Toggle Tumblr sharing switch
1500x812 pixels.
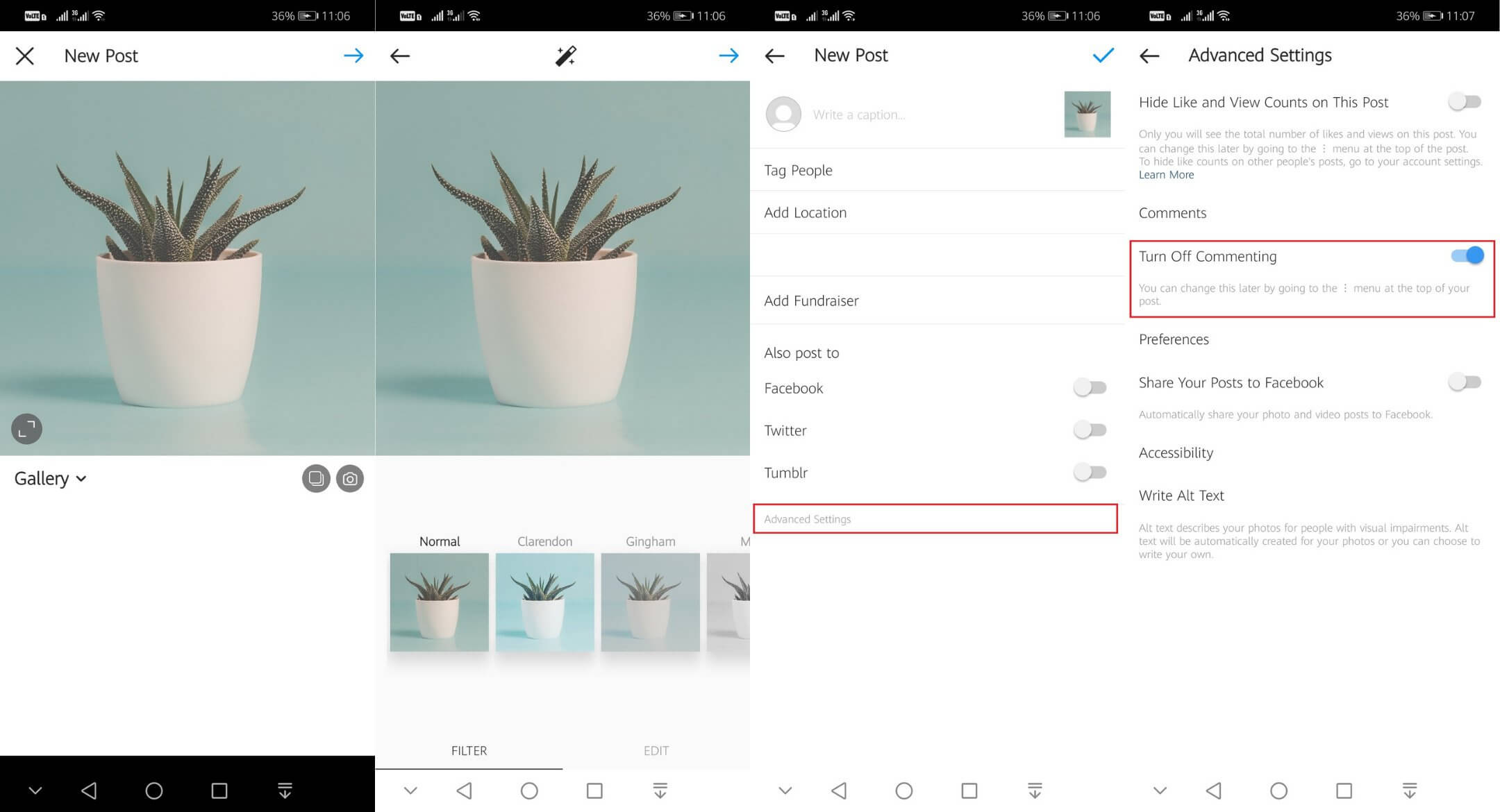coord(1090,472)
